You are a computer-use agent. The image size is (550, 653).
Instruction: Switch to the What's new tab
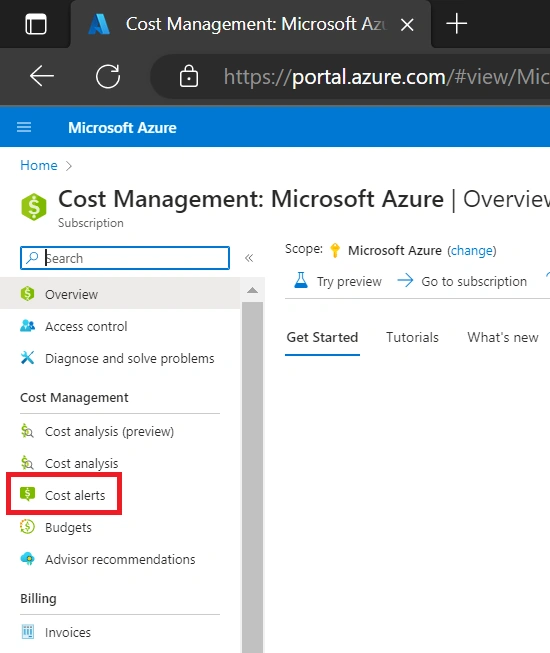click(503, 337)
